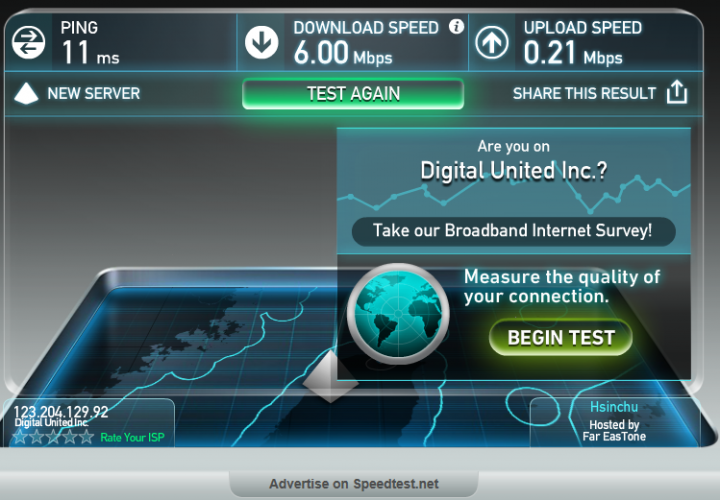The image size is (720, 500).
Task: Rate ISP with the third star
Action: [53, 437]
